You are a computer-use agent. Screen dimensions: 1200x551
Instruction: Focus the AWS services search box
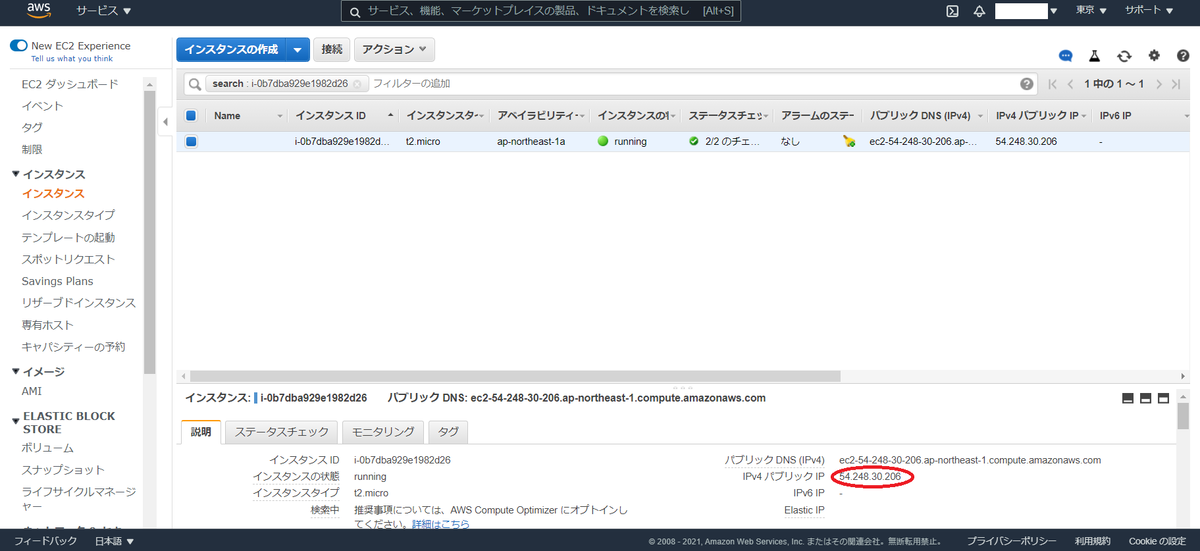pos(543,11)
